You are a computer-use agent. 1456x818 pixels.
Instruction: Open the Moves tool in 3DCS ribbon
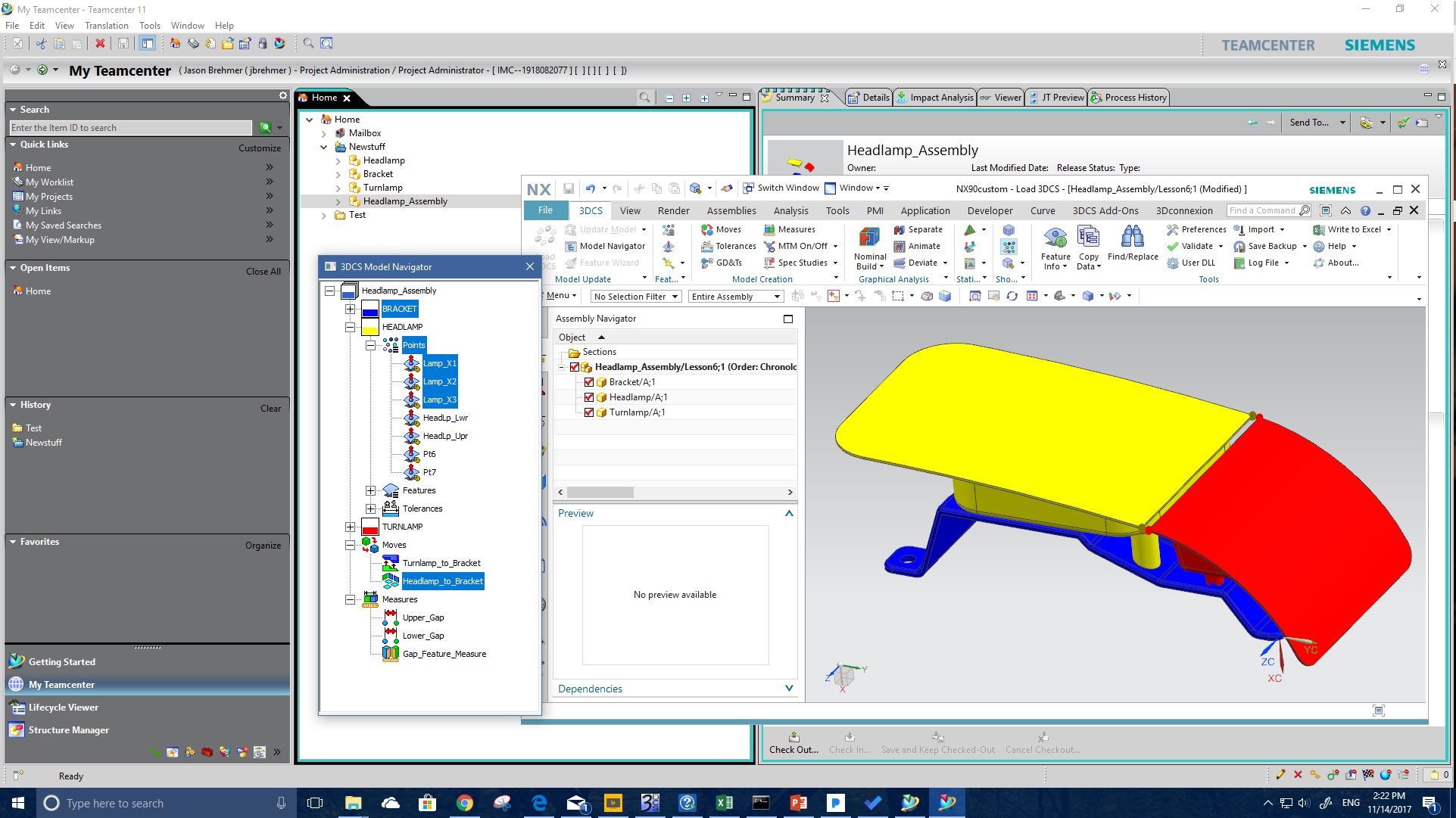(x=722, y=229)
